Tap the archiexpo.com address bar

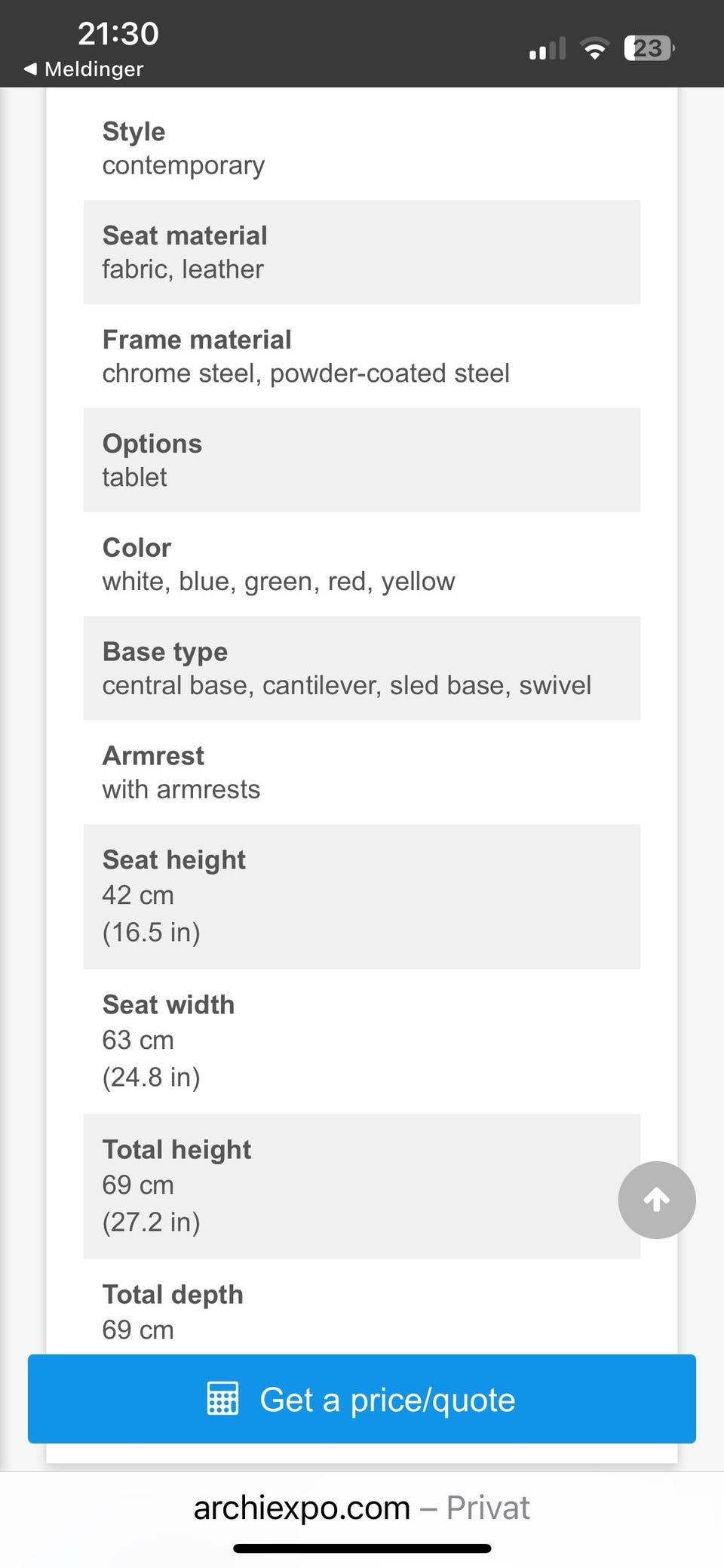tap(361, 1508)
